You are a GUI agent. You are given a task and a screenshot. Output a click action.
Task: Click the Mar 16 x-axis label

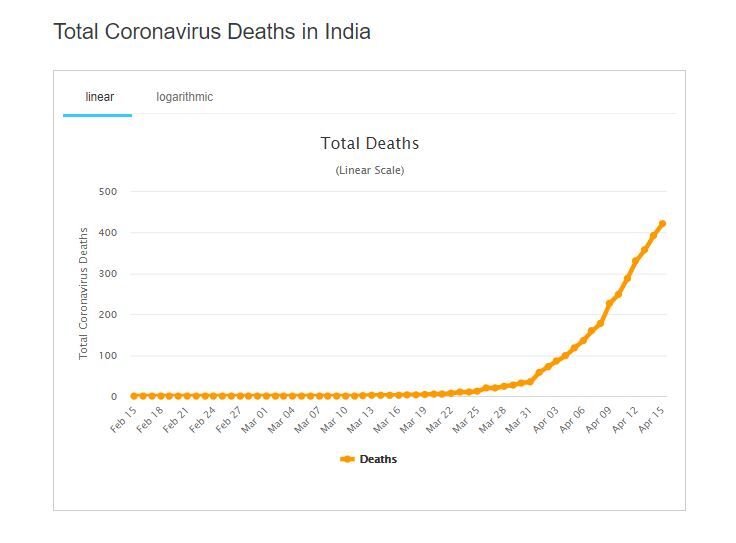click(x=387, y=419)
